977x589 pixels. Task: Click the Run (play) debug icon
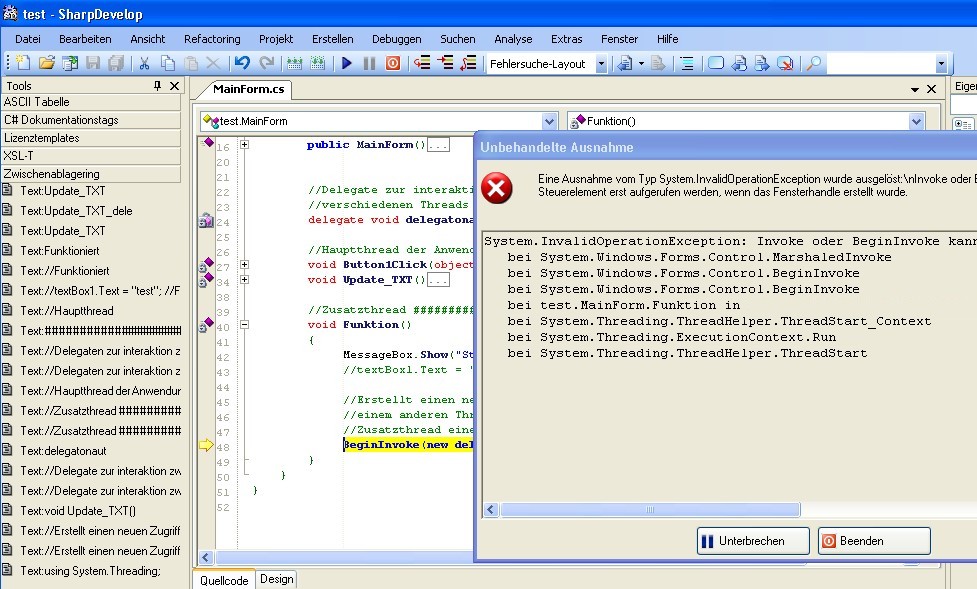347,63
